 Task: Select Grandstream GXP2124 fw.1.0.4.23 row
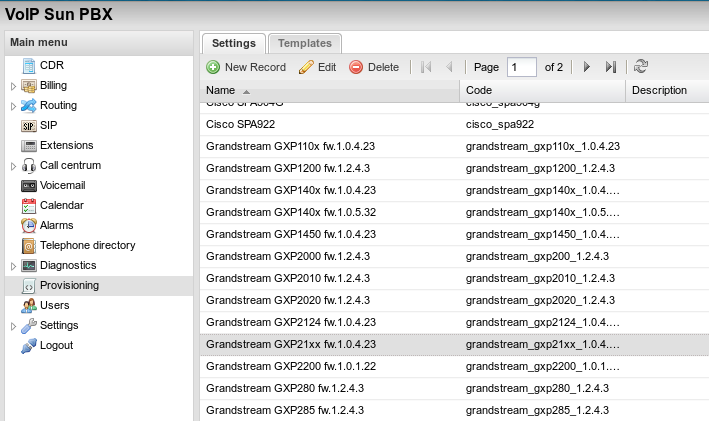(x=454, y=322)
